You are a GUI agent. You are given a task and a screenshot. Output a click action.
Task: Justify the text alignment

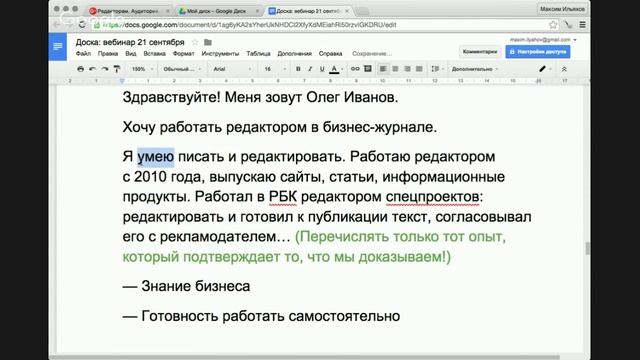coord(419,69)
